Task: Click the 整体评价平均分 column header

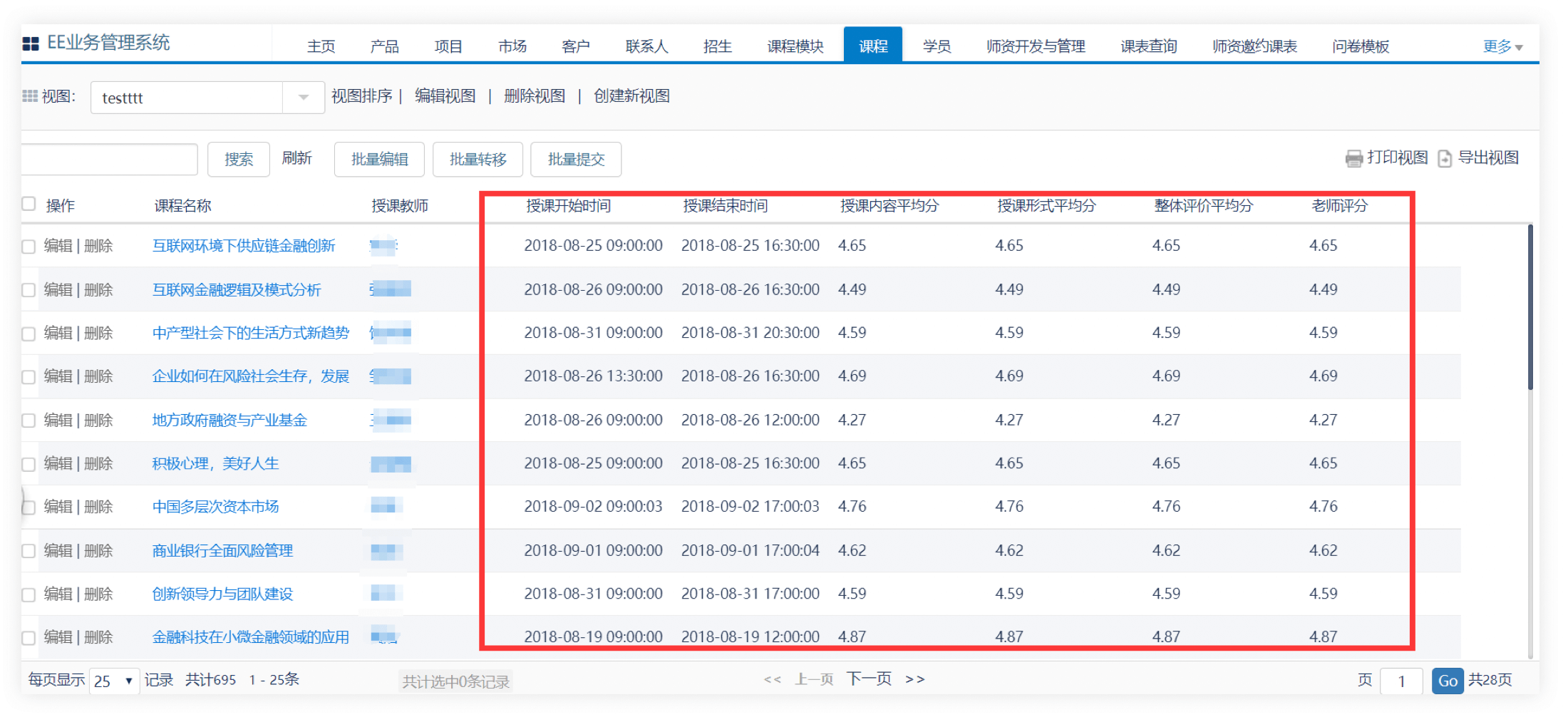Action: 1204,206
